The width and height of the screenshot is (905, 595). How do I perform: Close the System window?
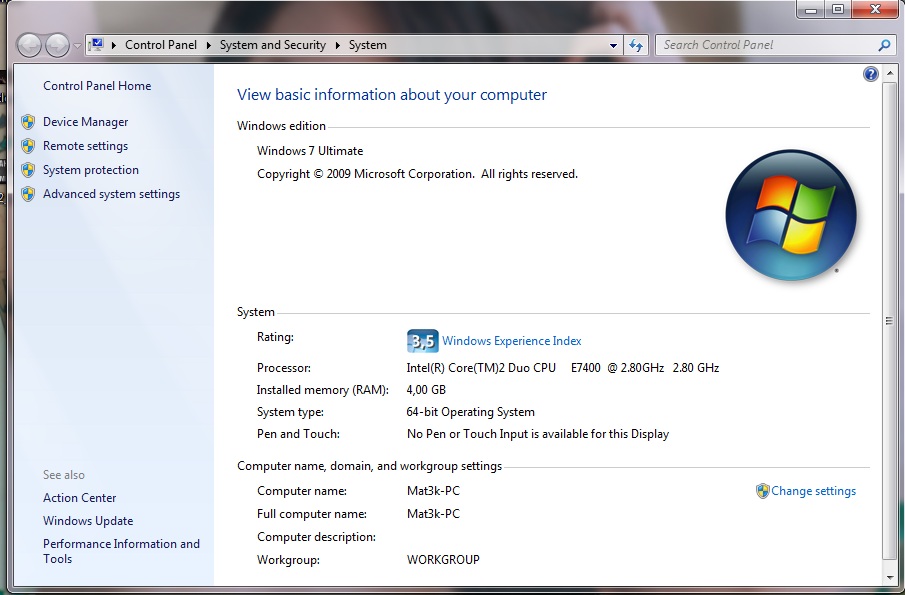tap(875, 9)
